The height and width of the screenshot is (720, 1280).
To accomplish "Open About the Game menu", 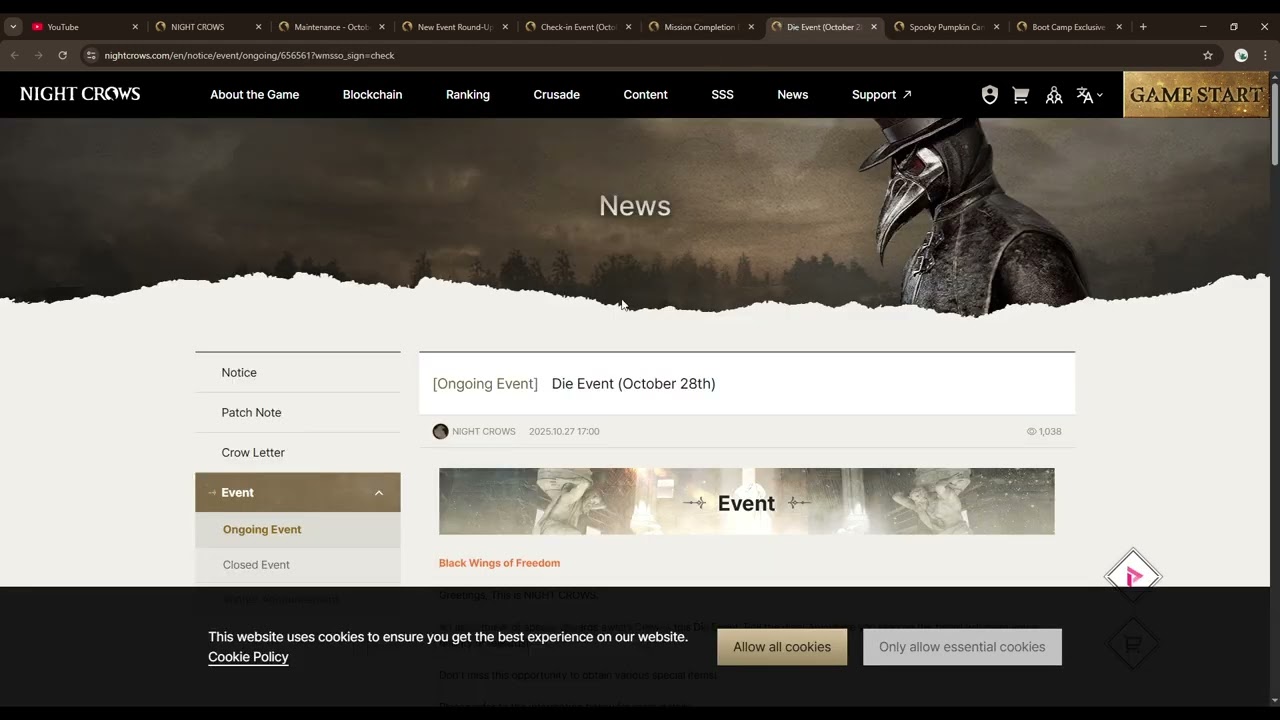I will (254, 94).
